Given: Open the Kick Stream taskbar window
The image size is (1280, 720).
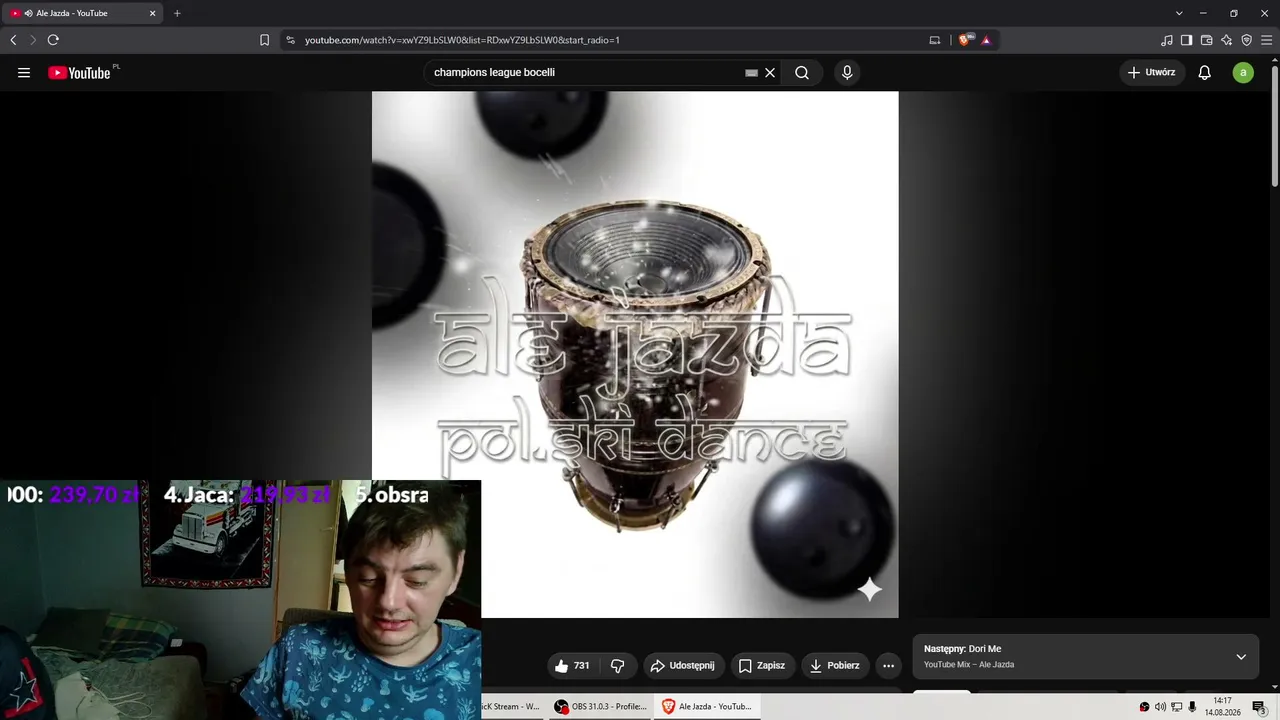Looking at the screenshot, I should click(x=514, y=706).
